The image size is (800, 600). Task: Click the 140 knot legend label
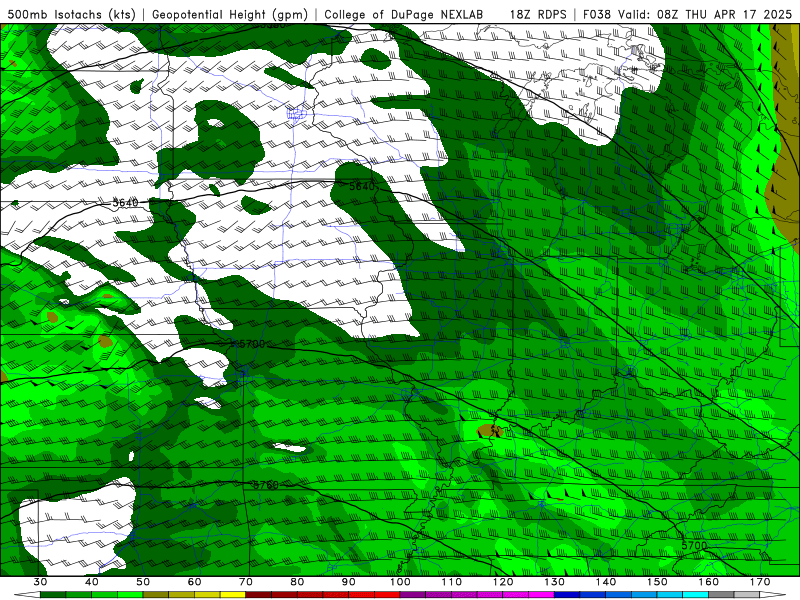(x=606, y=582)
